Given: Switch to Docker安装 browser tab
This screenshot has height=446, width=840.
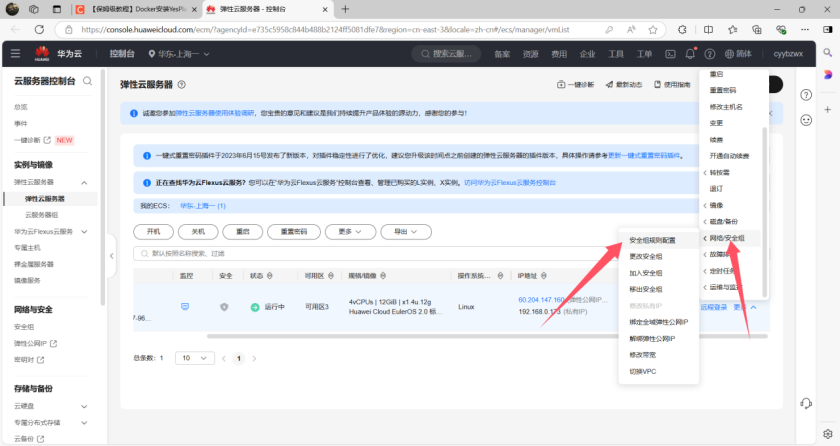Looking at the screenshot, I should tap(136, 9).
